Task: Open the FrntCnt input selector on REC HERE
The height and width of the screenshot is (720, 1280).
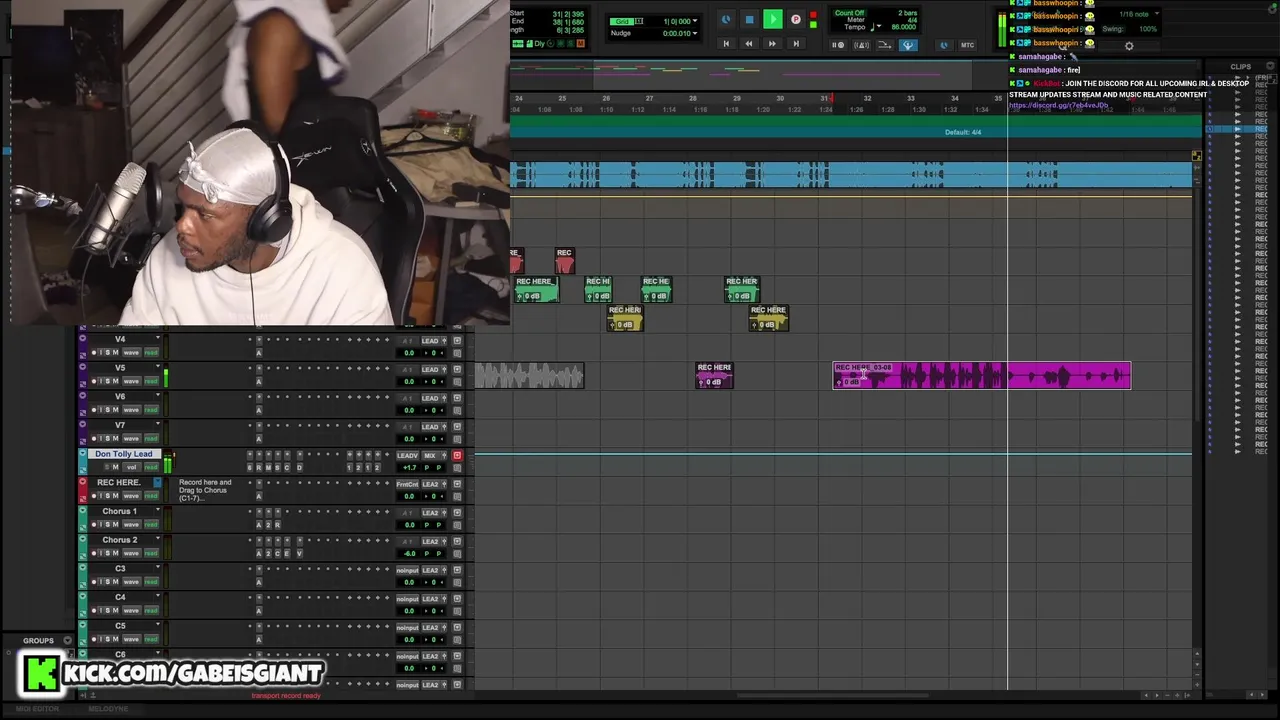Action: [407, 484]
